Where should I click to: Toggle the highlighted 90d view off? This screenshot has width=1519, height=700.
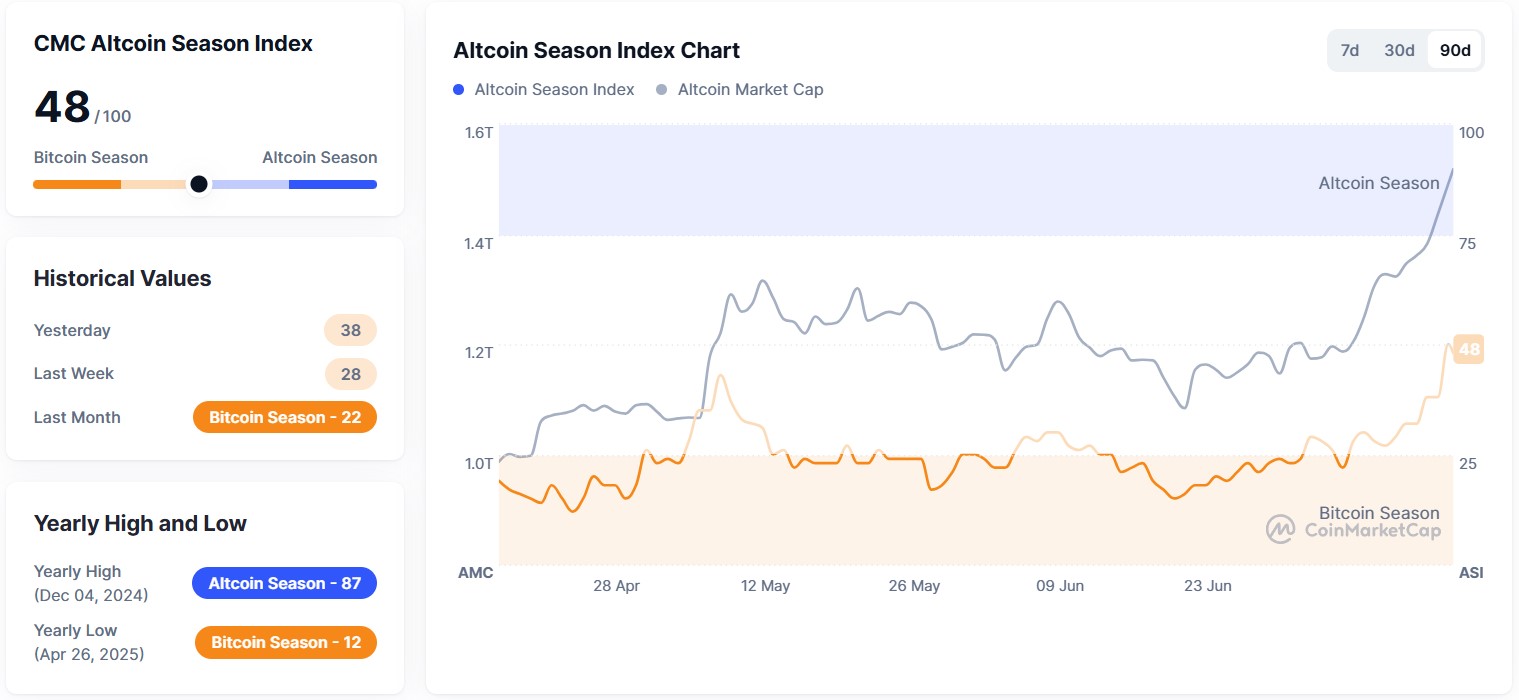click(x=1455, y=49)
